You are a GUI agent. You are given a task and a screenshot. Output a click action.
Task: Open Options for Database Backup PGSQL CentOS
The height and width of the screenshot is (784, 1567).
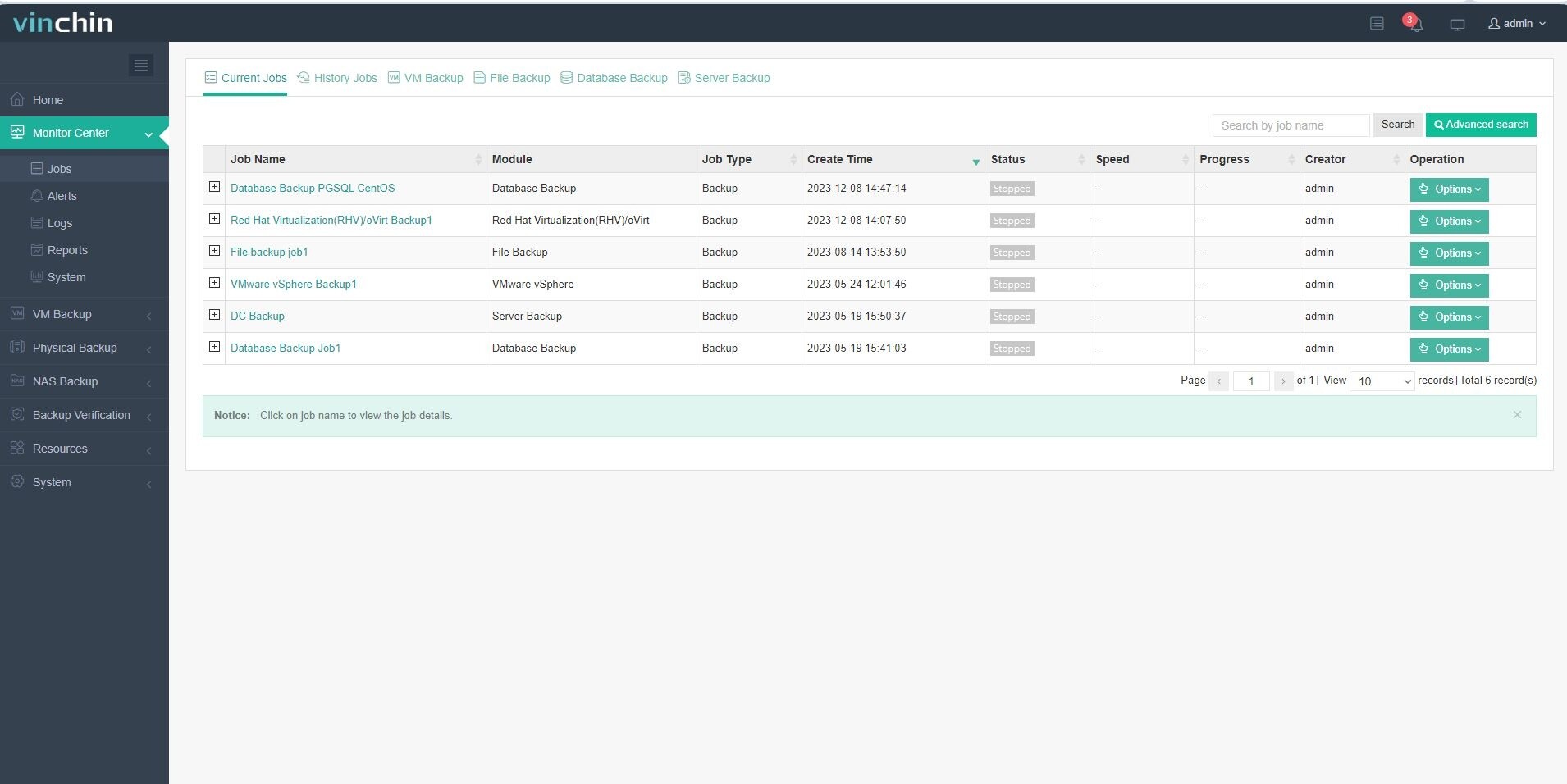[x=1449, y=189]
